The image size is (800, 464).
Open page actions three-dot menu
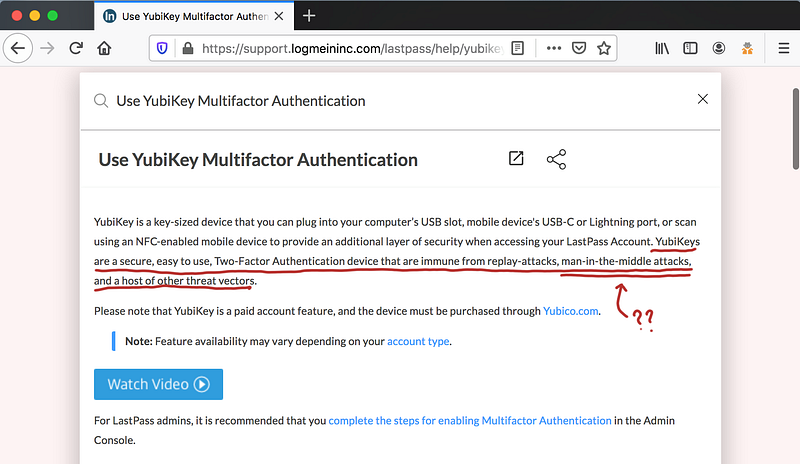click(553, 48)
